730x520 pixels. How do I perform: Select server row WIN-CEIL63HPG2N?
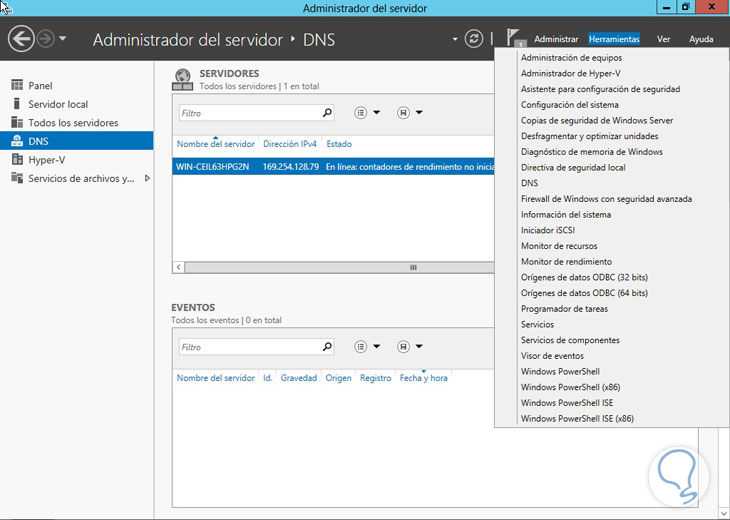tap(333, 167)
